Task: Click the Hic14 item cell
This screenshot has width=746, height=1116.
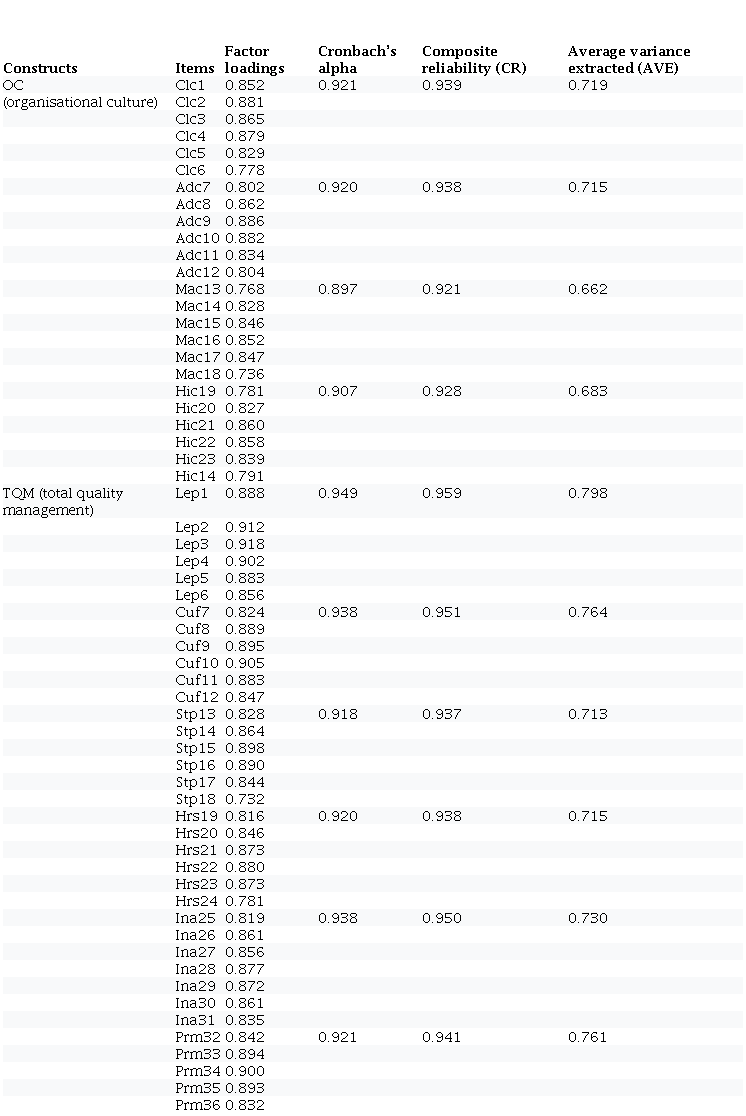Action: [194, 476]
